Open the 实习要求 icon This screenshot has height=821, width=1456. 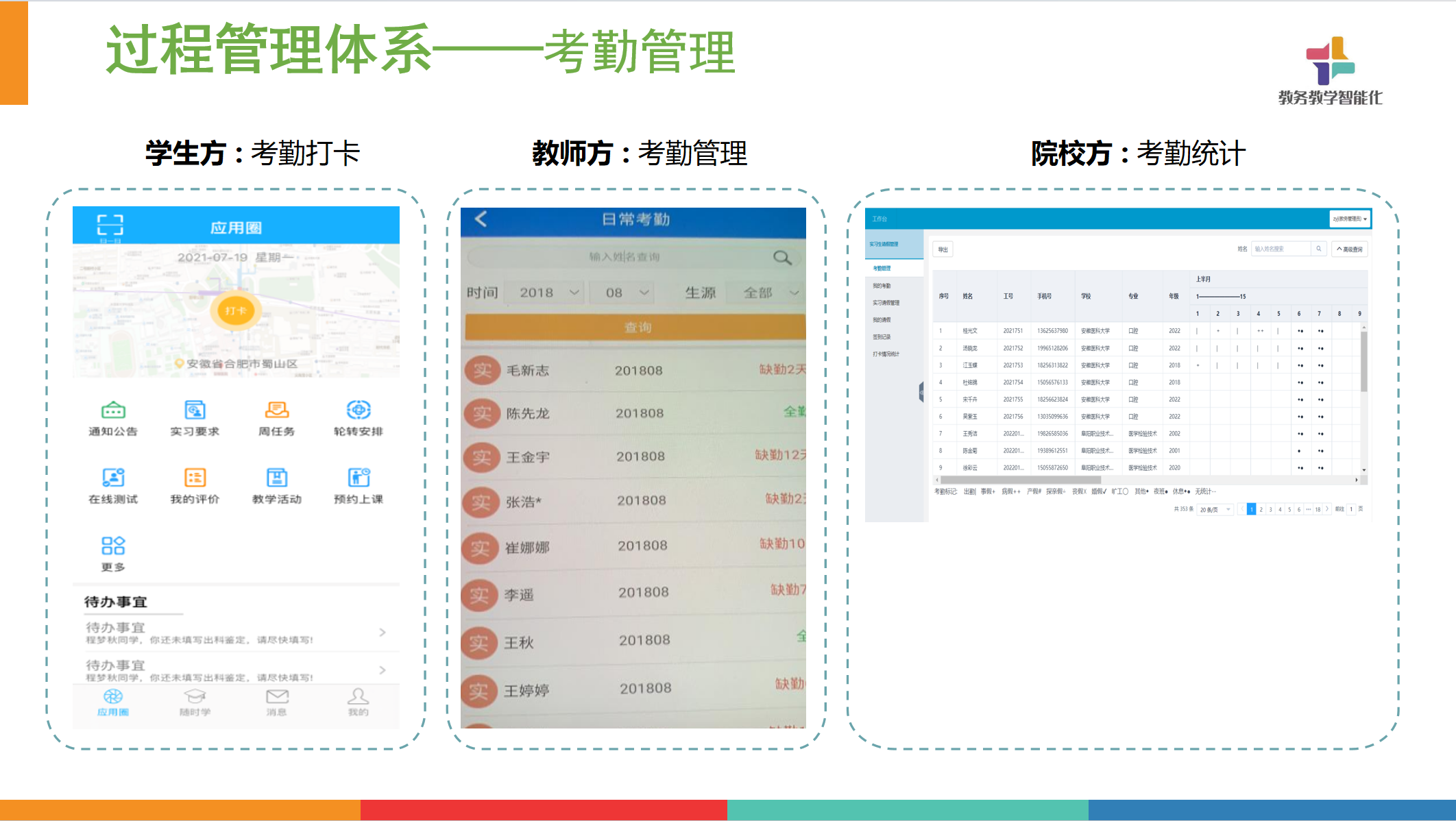[x=195, y=410]
